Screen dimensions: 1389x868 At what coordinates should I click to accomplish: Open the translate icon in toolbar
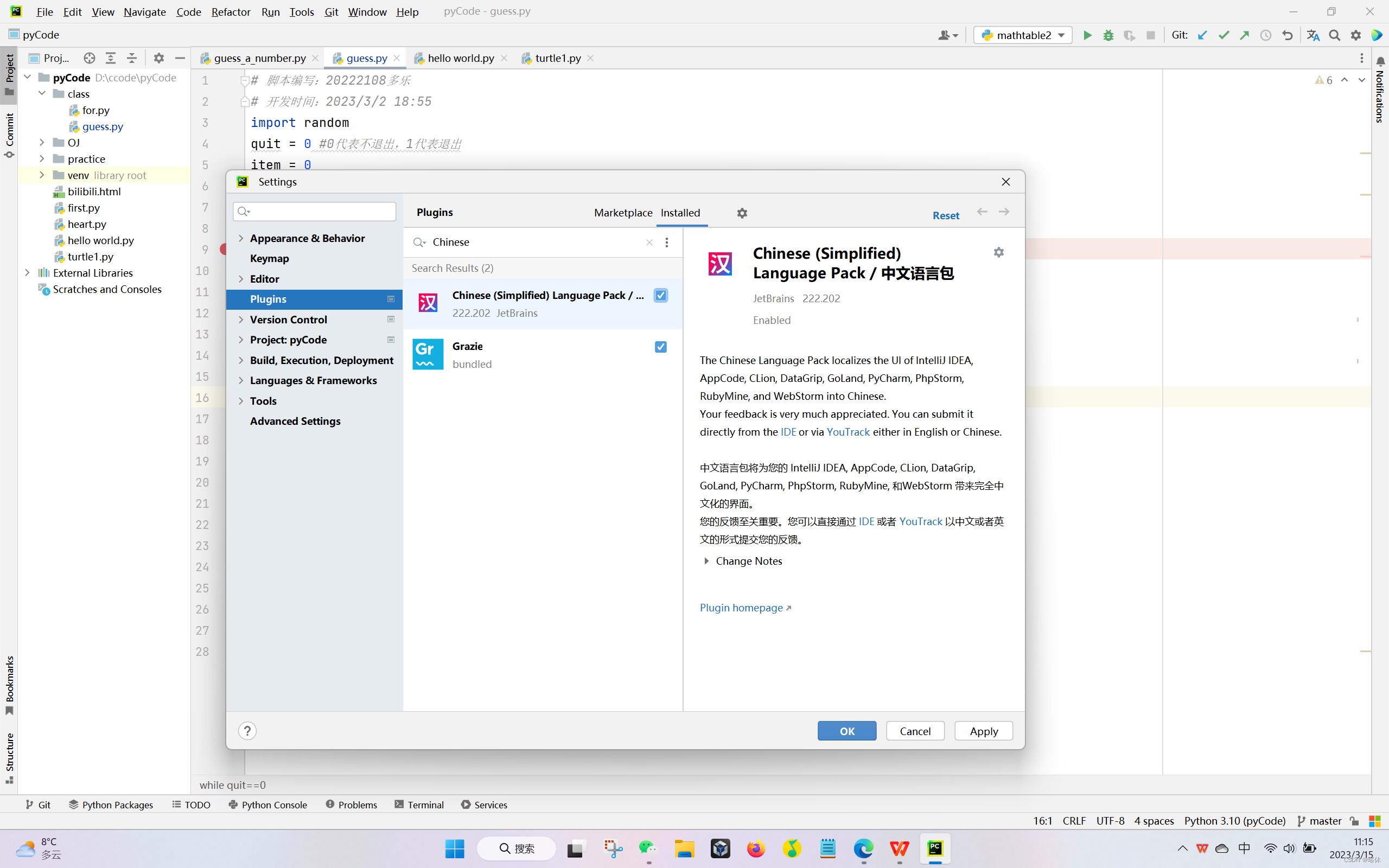click(1313, 35)
